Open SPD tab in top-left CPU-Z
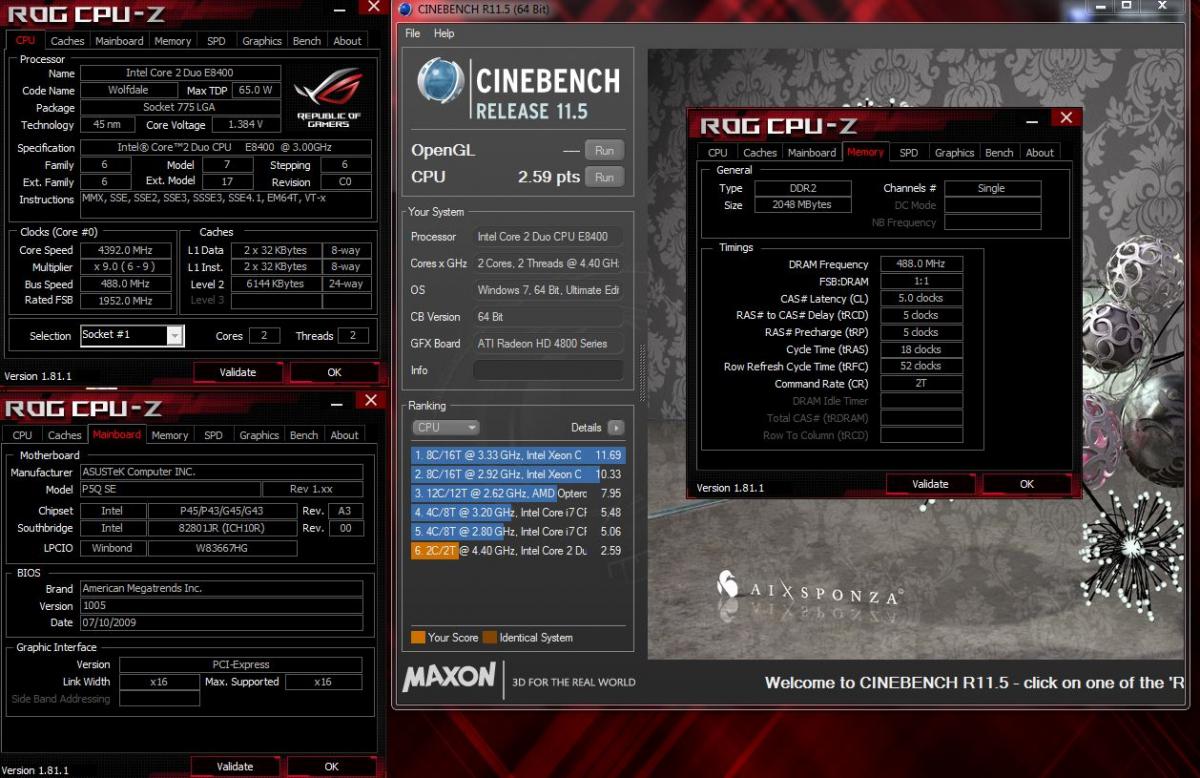 coord(216,41)
